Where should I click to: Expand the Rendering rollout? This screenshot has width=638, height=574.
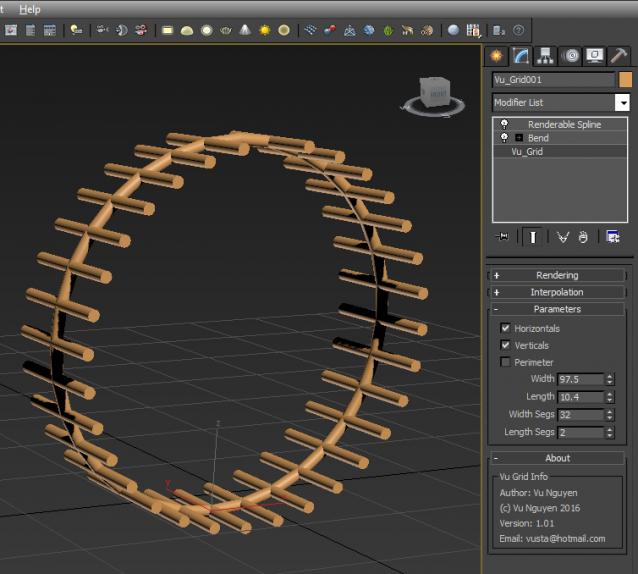pyautogui.click(x=557, y=275)
